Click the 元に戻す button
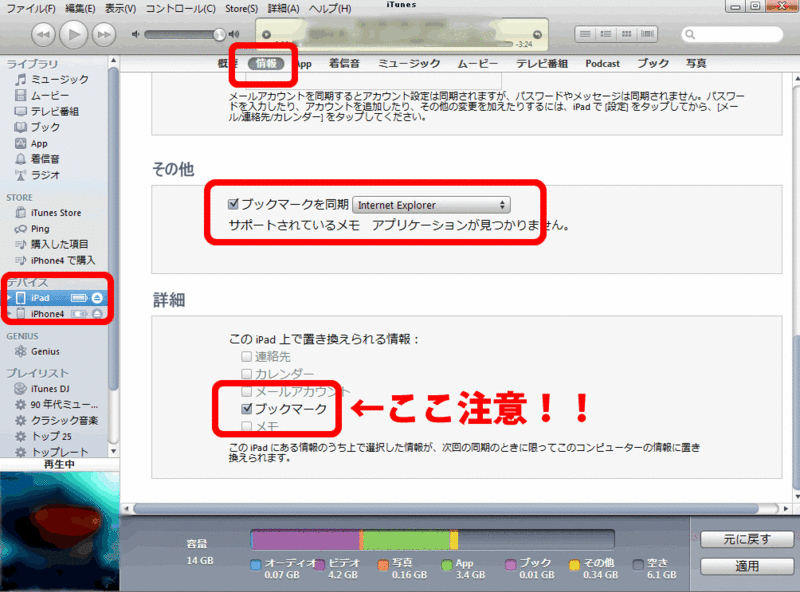Viewport: 800px width, 592px height. pyautogui.click(x=747, y=539)
